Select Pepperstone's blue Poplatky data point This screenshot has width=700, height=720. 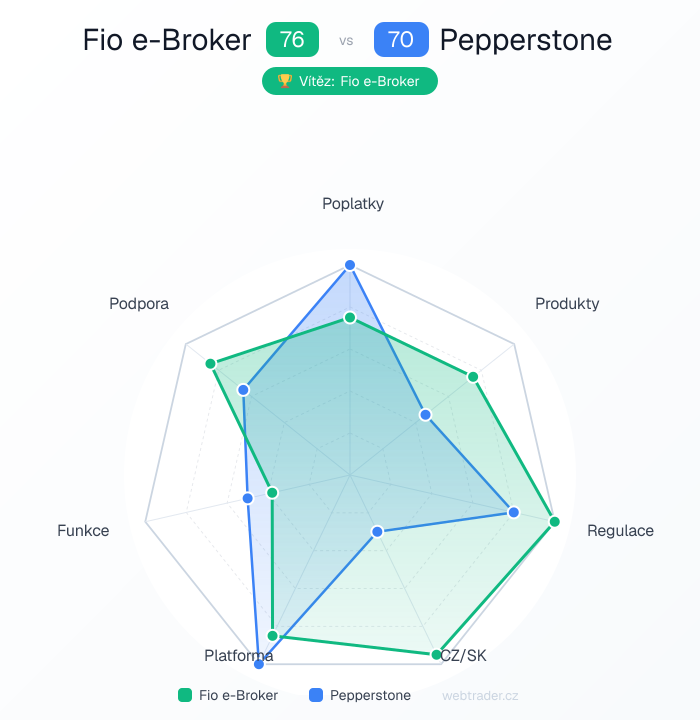[x=350, y=265]
